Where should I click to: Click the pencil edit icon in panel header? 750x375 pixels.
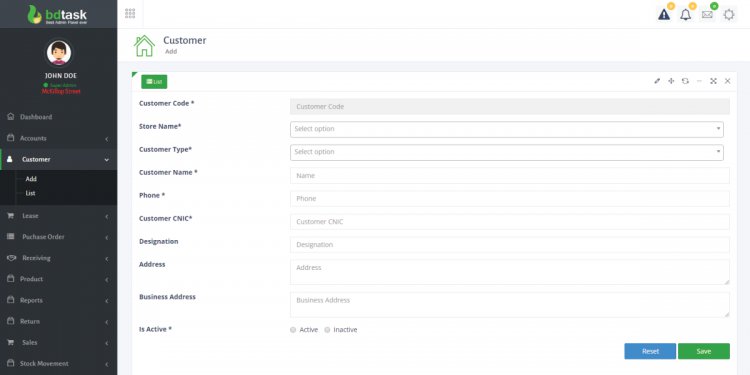tap(657, 81)
